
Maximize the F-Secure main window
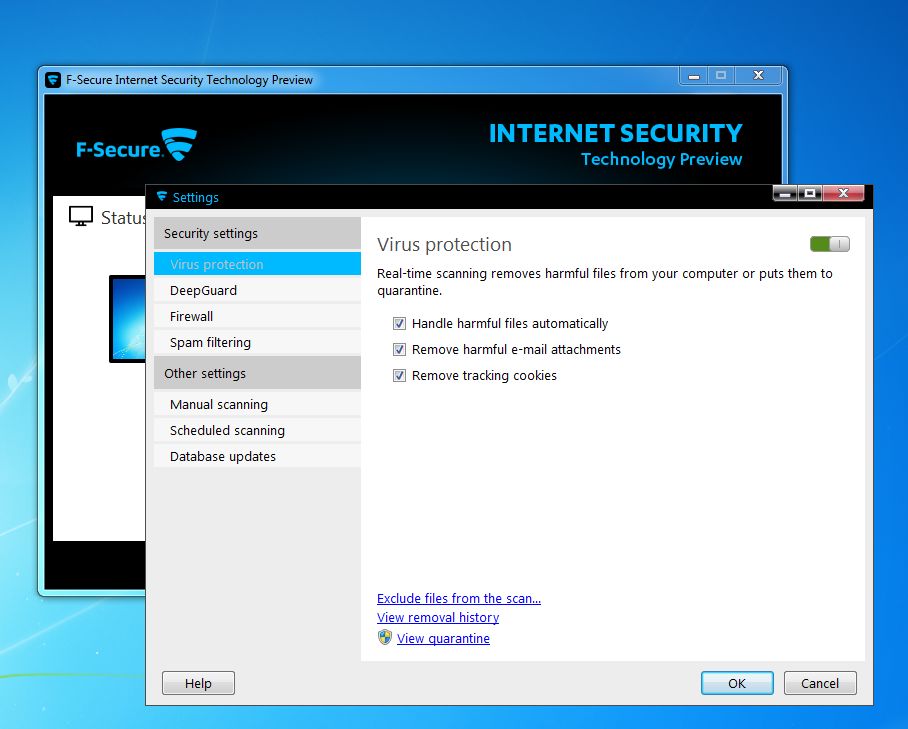pos(721,75)
